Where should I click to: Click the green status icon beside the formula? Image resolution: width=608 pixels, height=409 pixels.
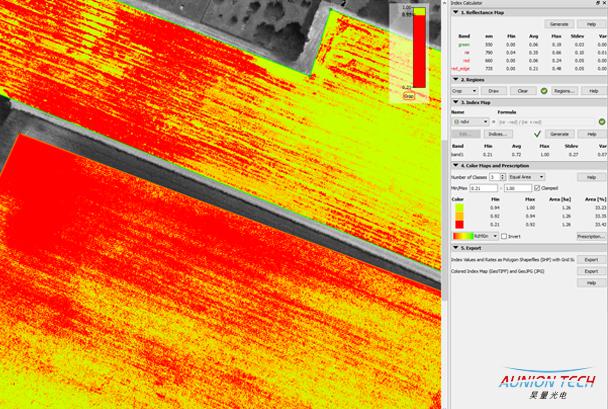[x=602, y=121]
